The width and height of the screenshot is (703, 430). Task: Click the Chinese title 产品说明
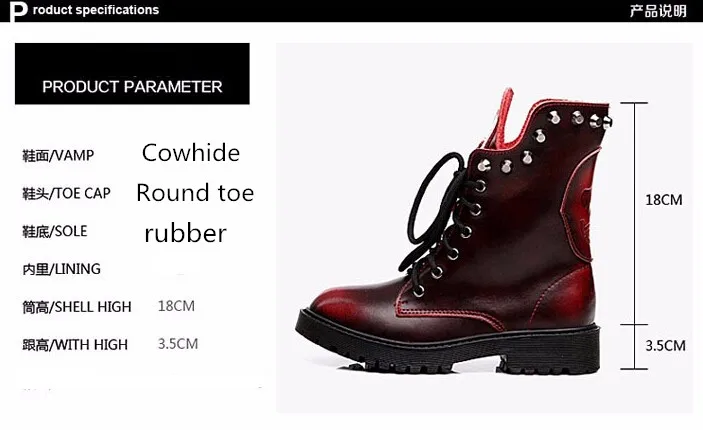658,11
